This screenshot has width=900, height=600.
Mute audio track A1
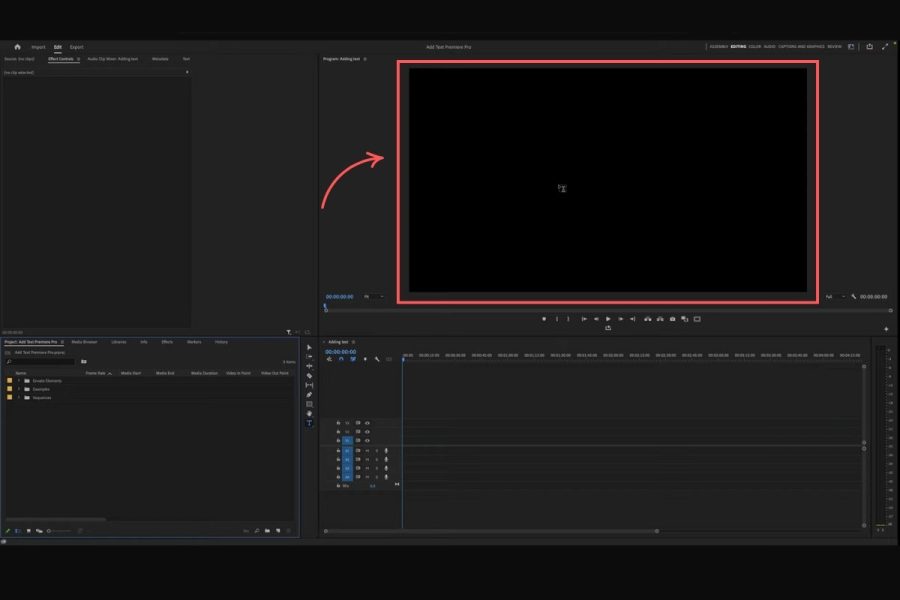point(367,451)
